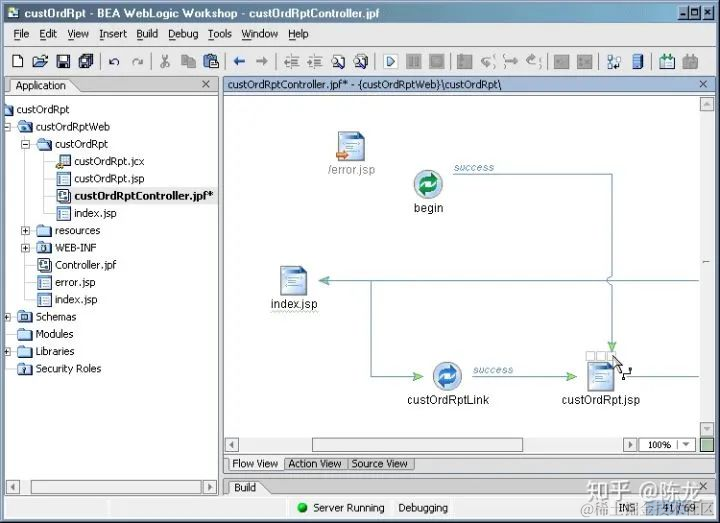
Task: Expand the Libraries node
Action: [7, 352]
